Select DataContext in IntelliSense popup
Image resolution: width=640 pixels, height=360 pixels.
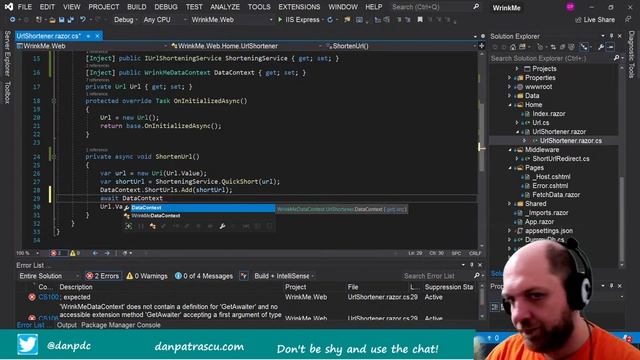(x=199, y=208)
